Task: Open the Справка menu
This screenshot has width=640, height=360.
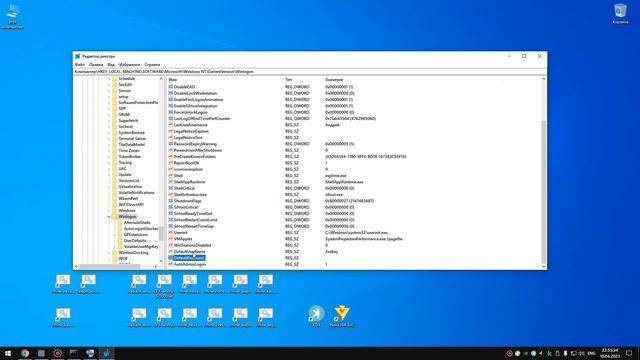Action: [152, 64]
